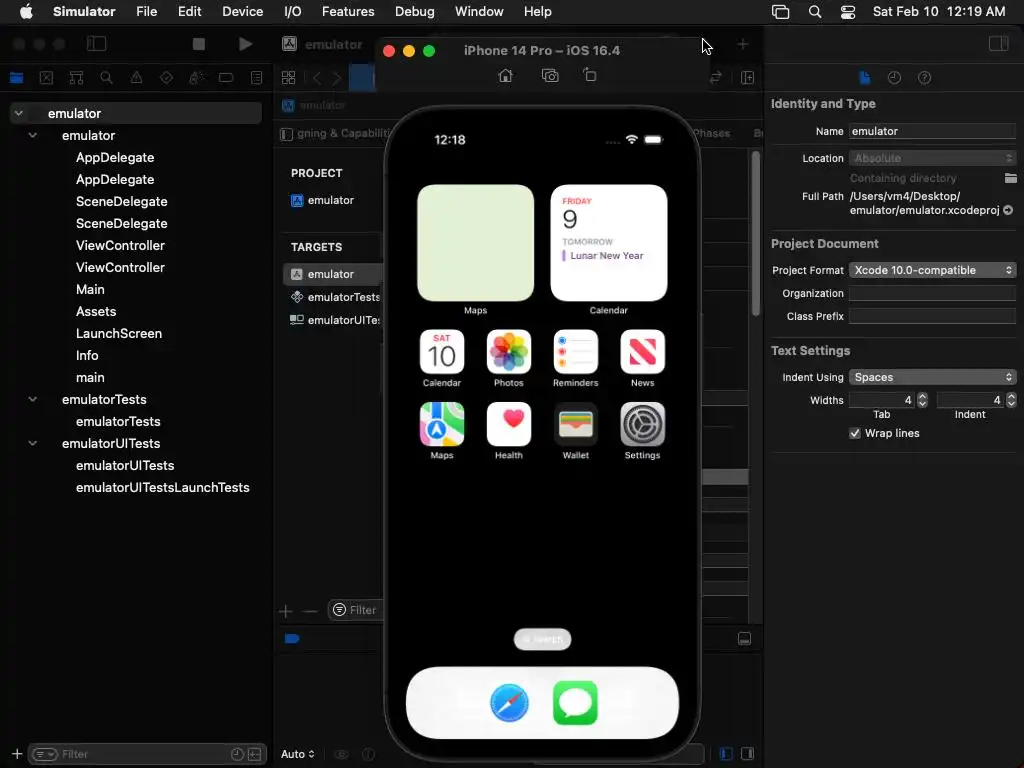The image size is (1024, 768).
Task: Toggle the Wrap lines checkbox
Action: pyautogui.click(x=855, y=433)
